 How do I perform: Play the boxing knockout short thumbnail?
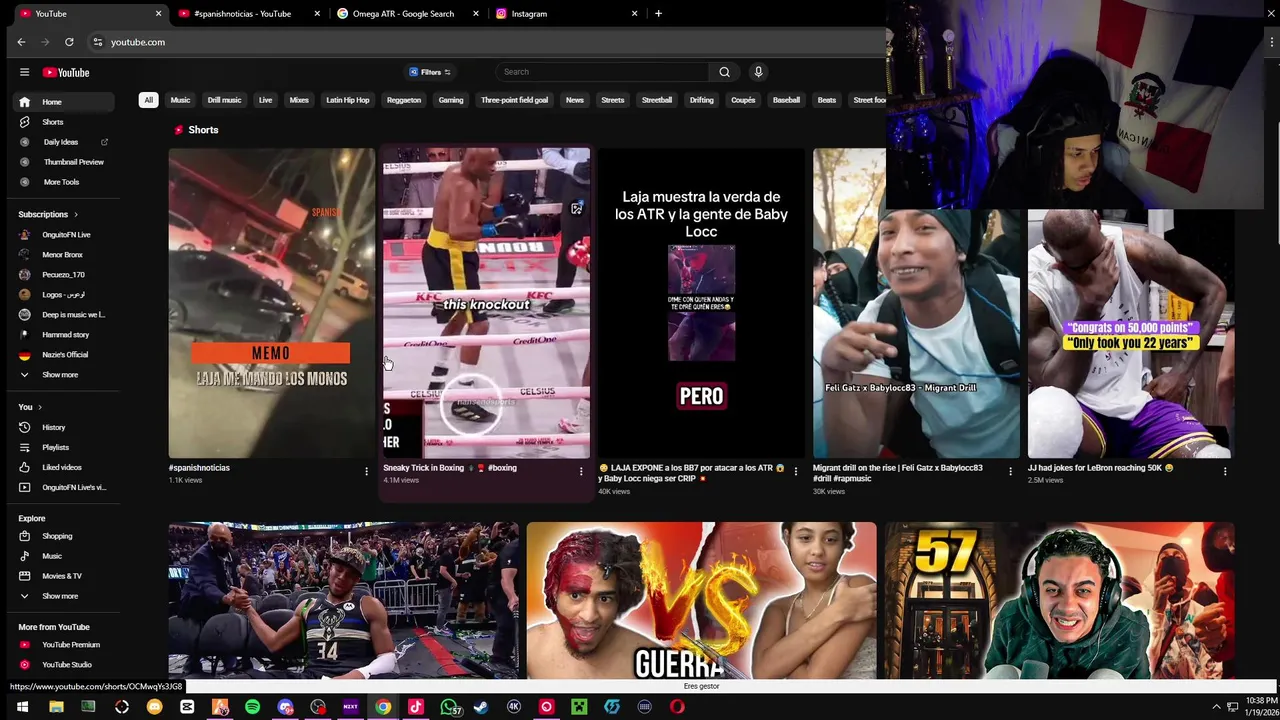(x=486, y=303)
